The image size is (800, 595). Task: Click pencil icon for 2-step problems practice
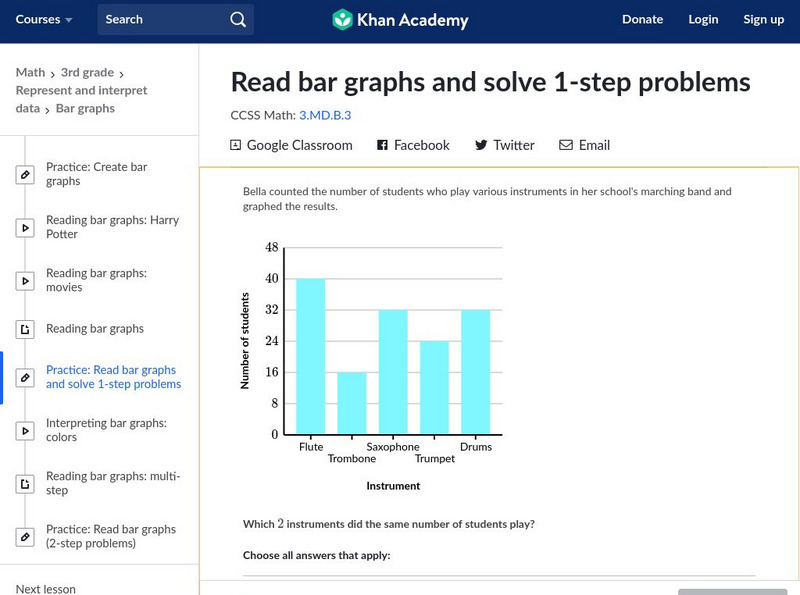[x=25, y=537]
